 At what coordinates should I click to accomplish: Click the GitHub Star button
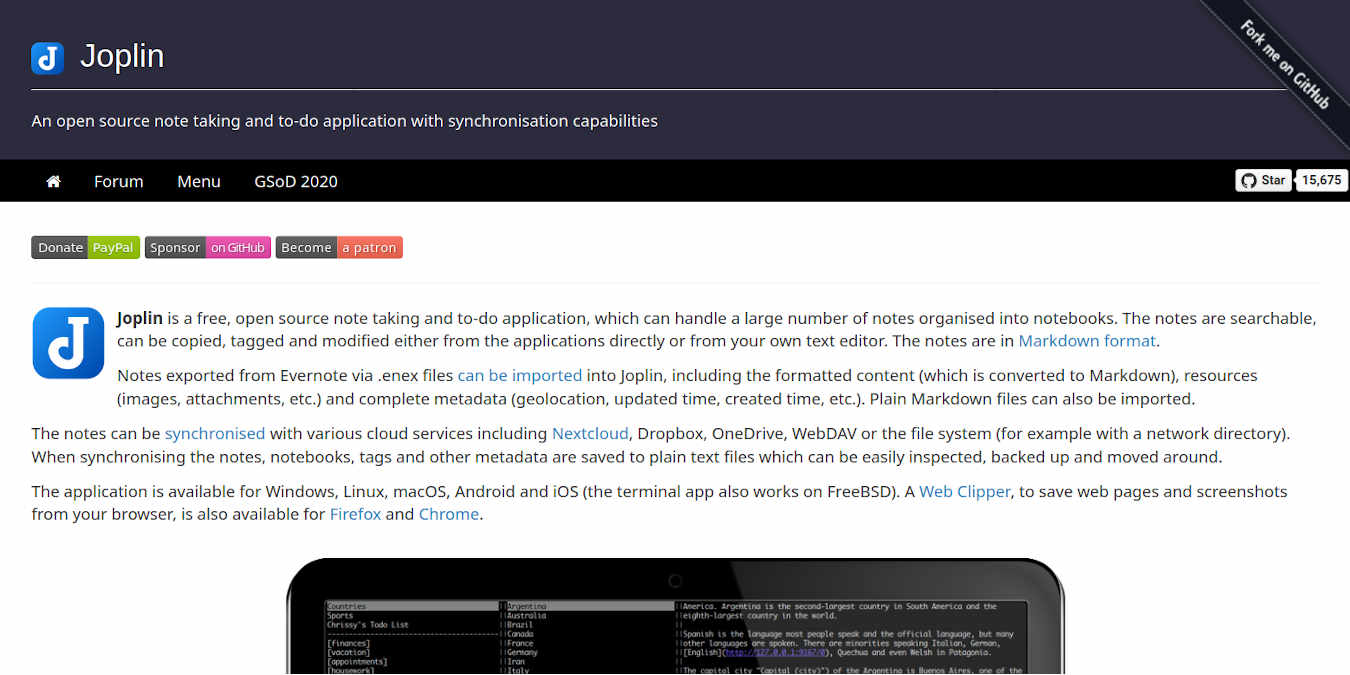point(1264,180)
